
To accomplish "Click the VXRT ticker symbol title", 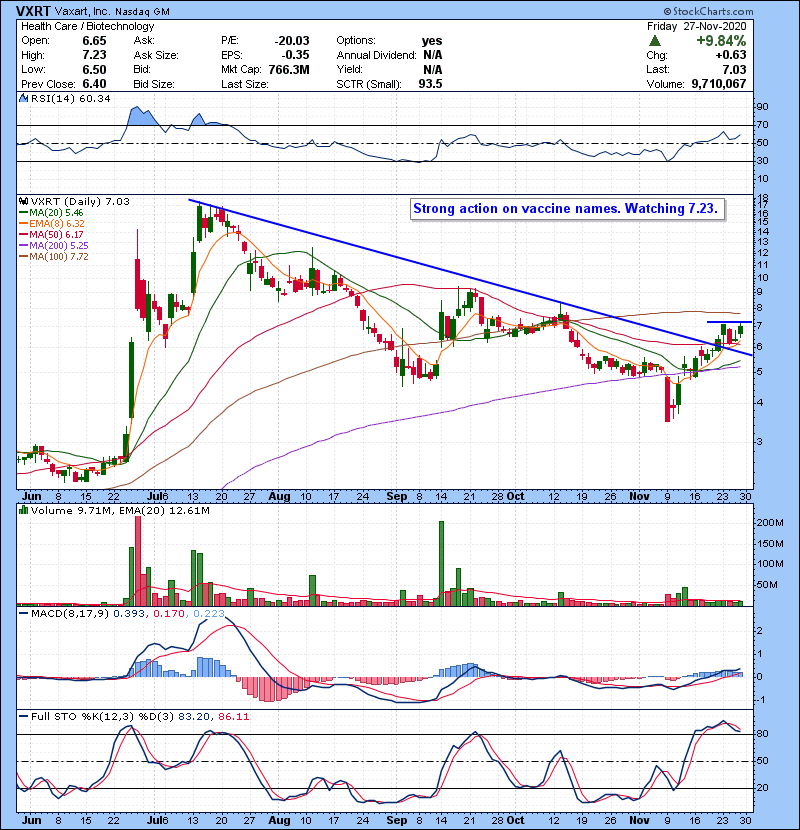I will pos(34,11).
